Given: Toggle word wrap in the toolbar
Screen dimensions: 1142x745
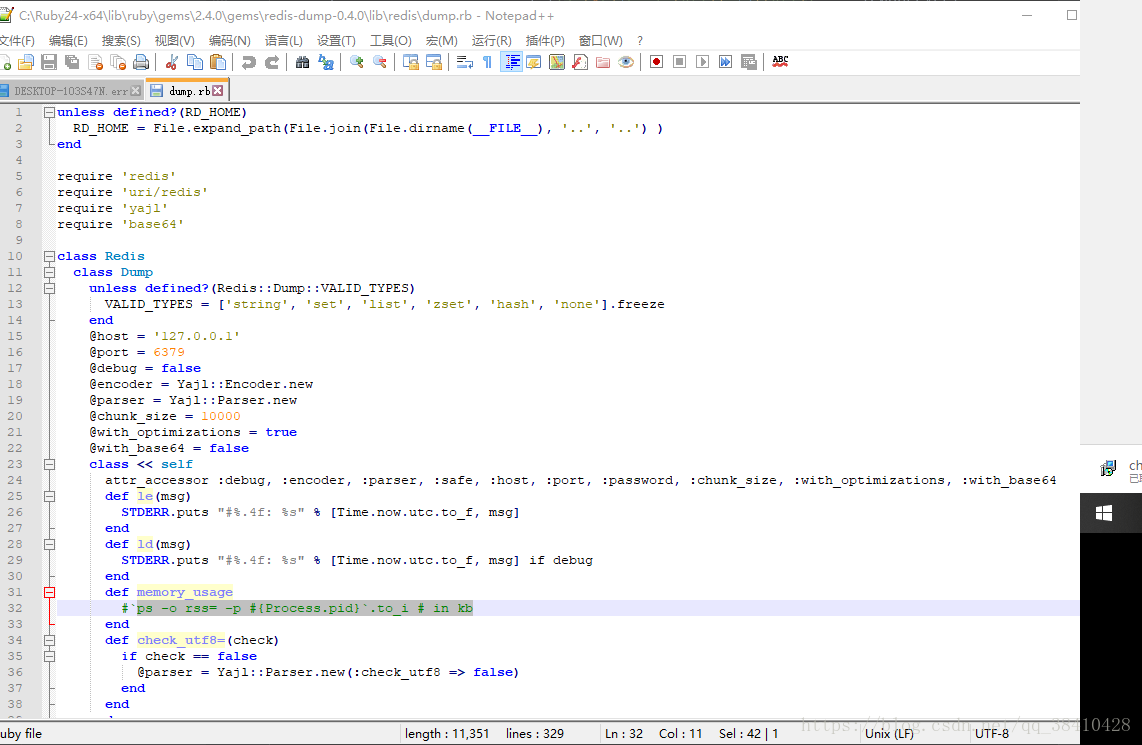Looking at the screenshot, I should tap(465, 63).
